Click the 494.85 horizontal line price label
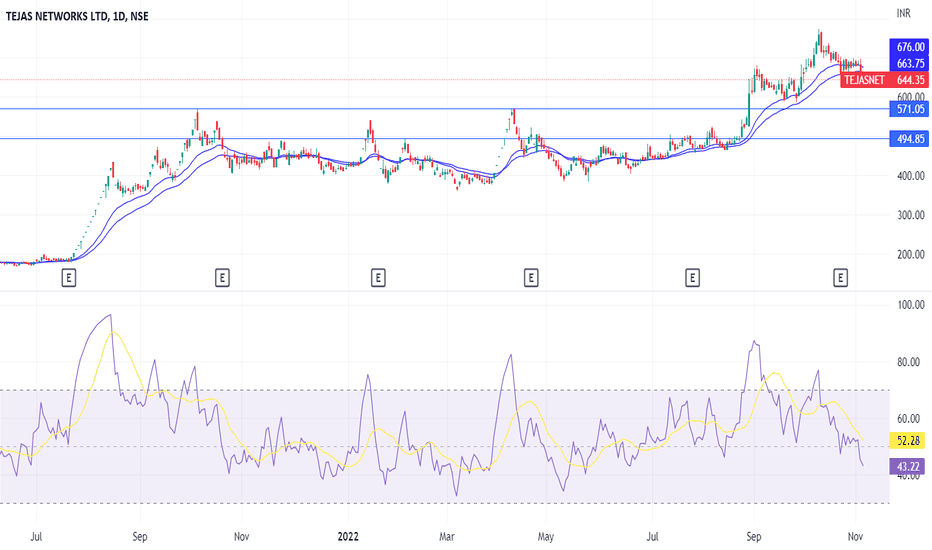The image size is (932, 550). tap(909, 139)
